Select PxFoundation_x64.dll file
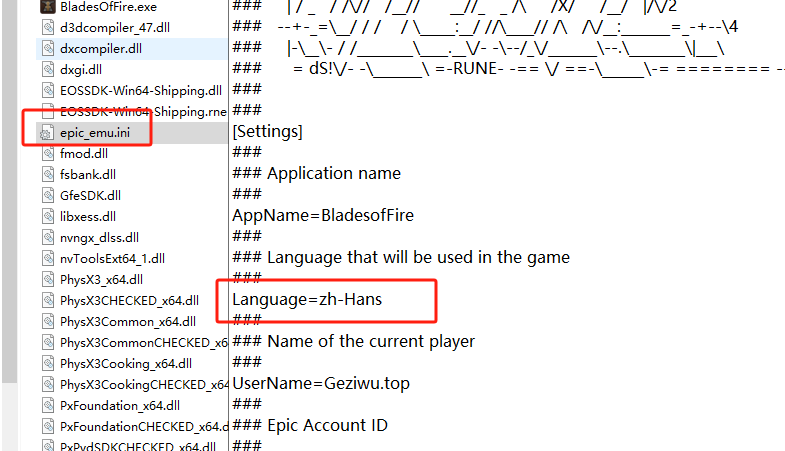785x451 pixels. (x=120, y=406)
